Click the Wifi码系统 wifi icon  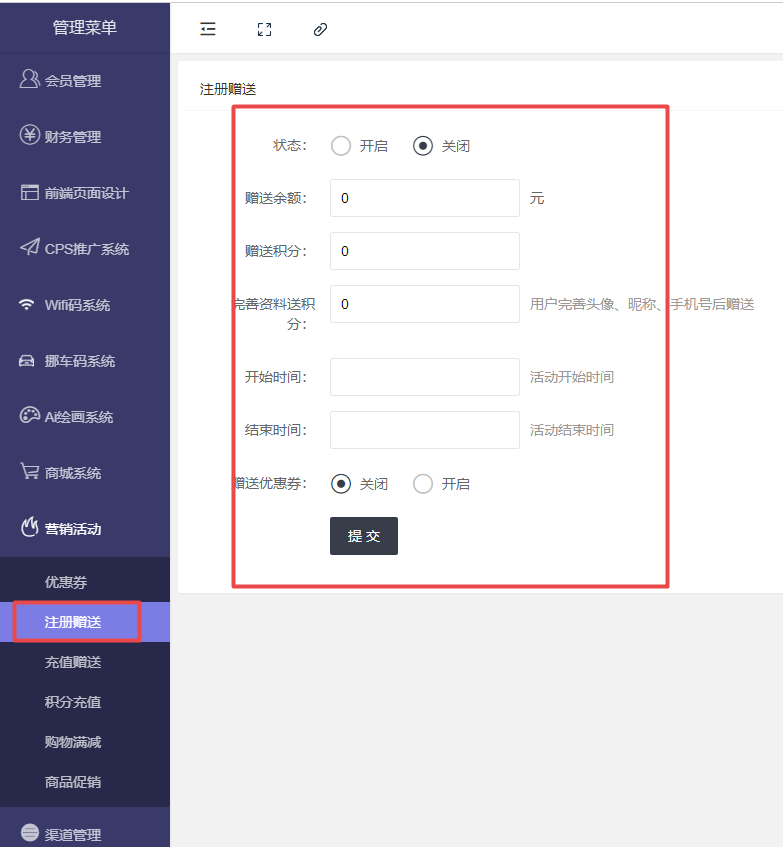coord(26,304)
